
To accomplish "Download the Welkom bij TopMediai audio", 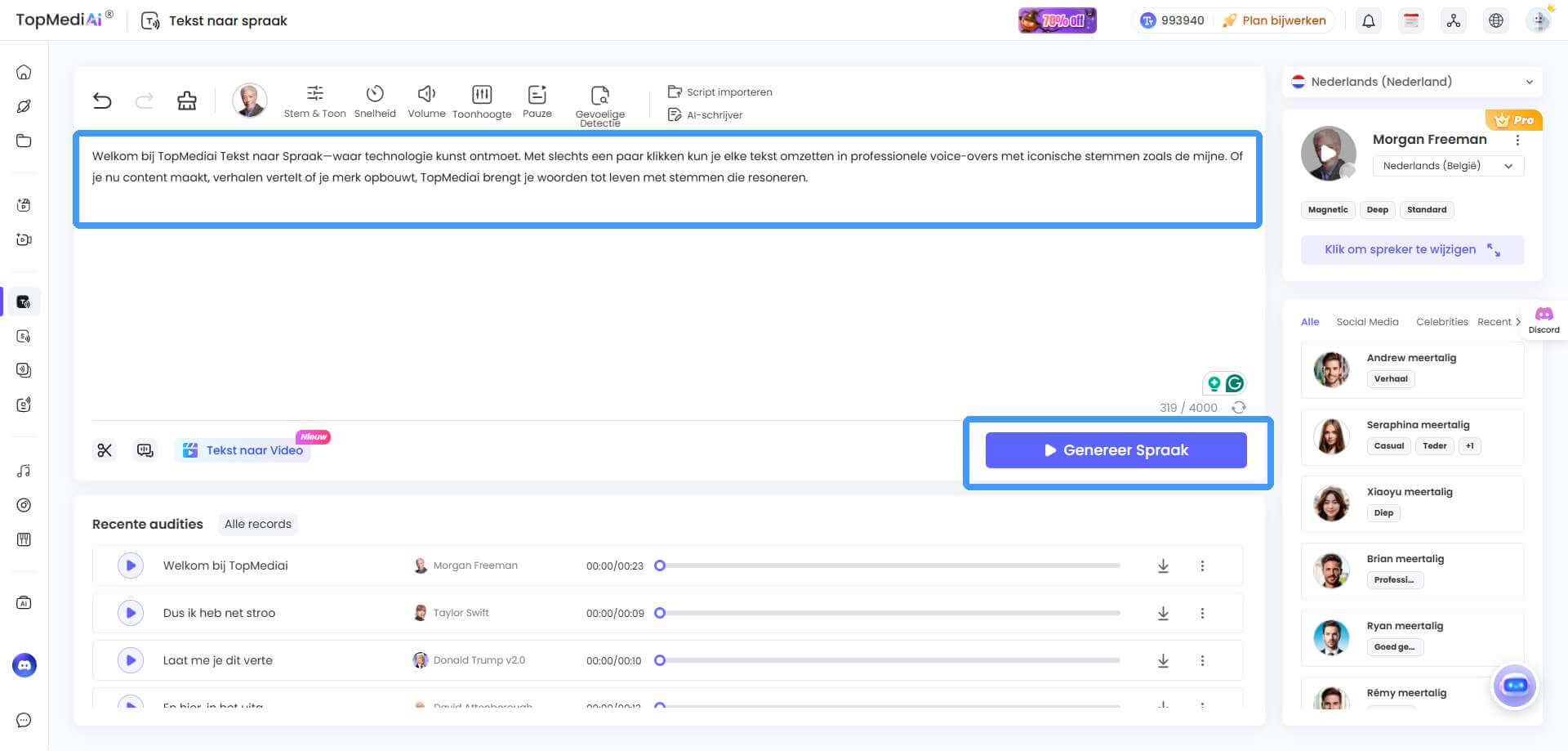I will point(1163,565).
